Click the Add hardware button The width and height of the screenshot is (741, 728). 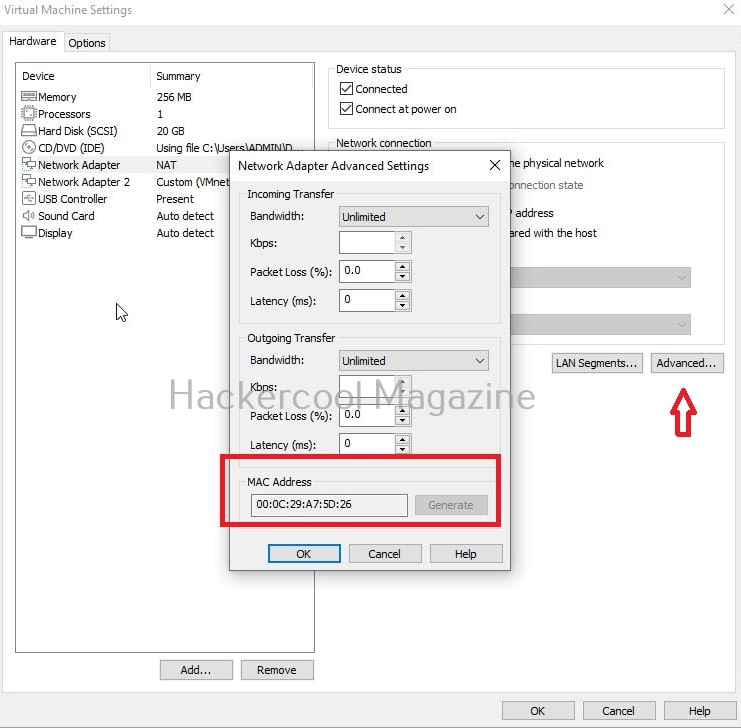pyautogui.click(x=196, y=670)
